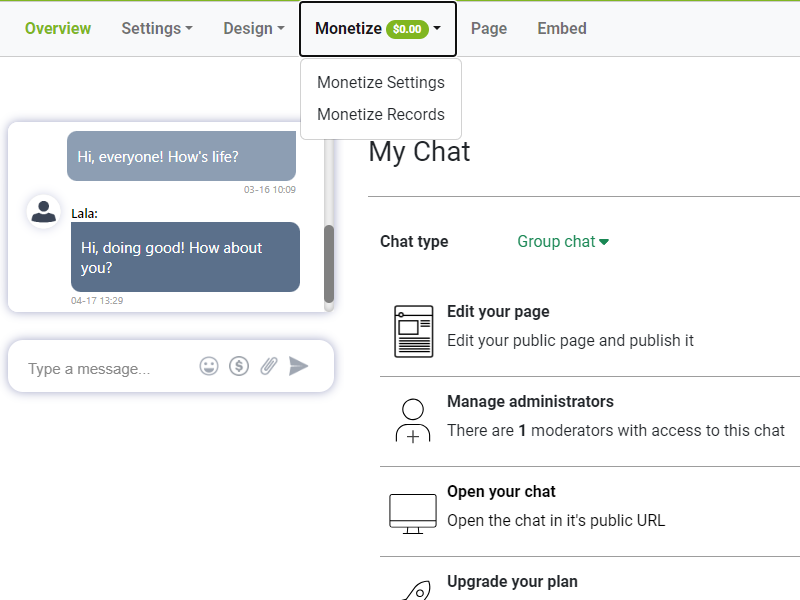
Task: Select Monetize Records from the menu
Action: (x=381, y=114)
